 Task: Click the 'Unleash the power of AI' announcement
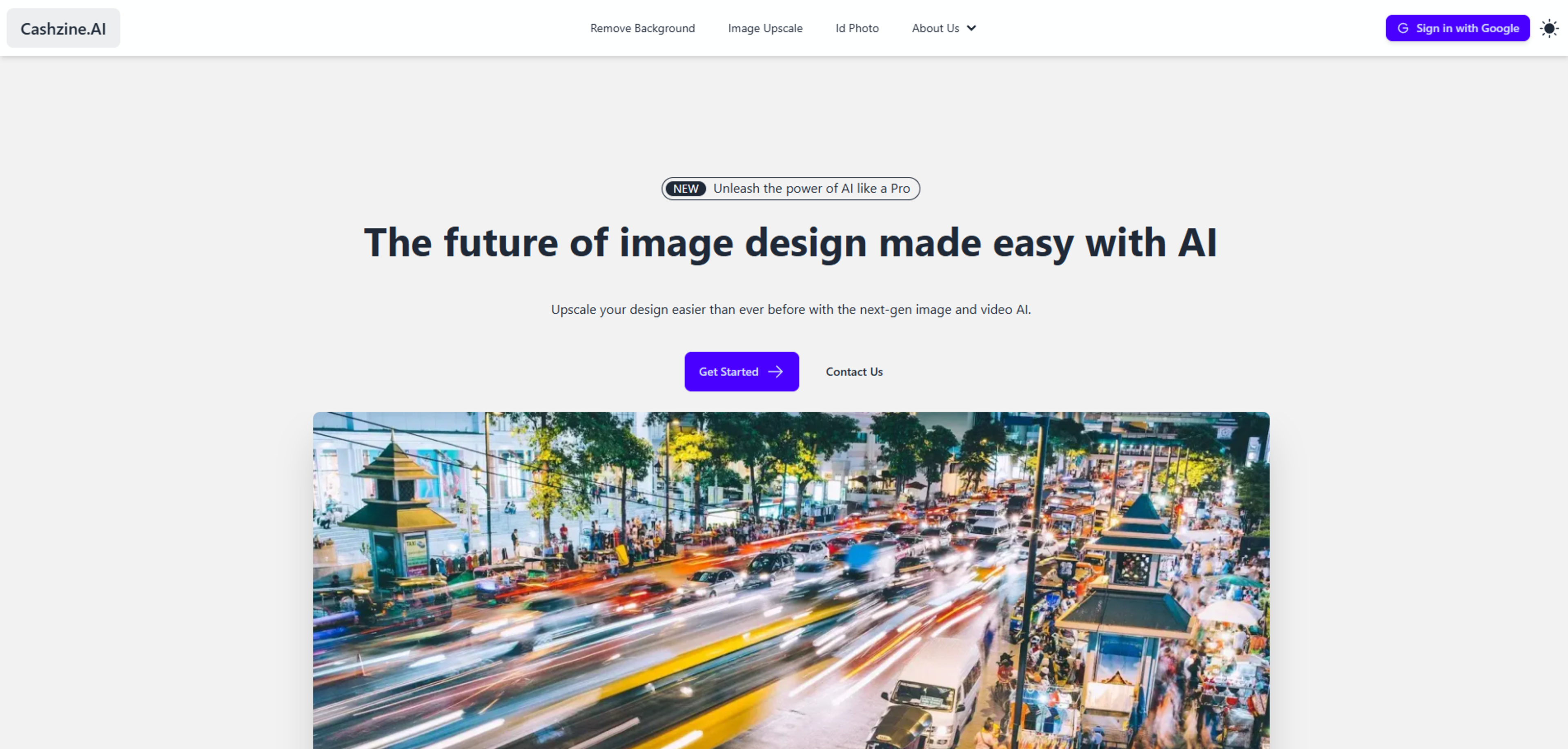811,189
